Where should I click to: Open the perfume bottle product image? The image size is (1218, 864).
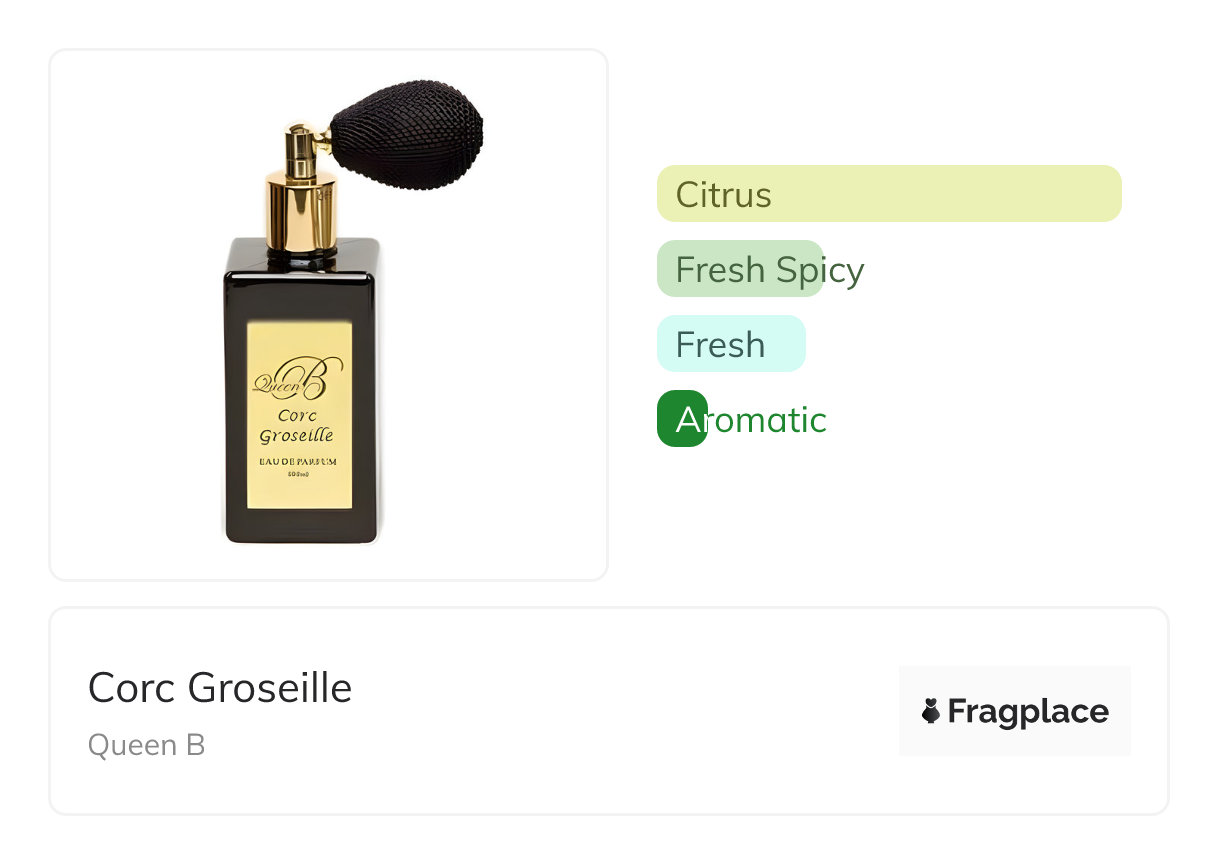point(328,314)
